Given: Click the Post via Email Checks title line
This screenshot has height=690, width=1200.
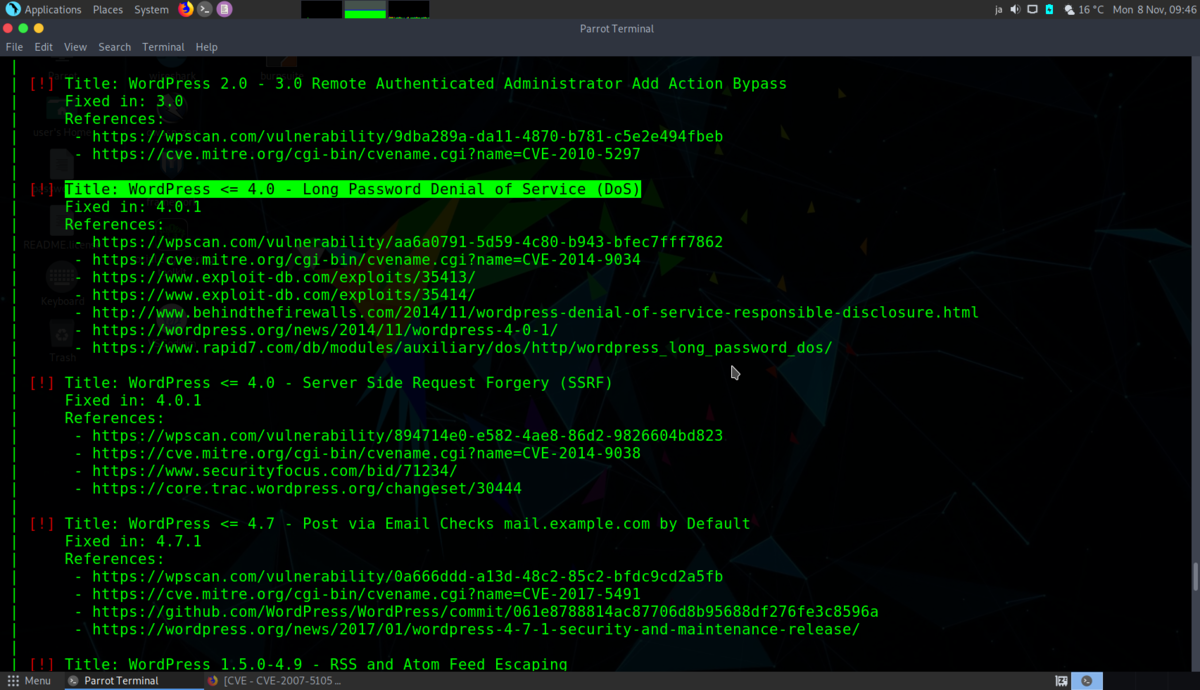Looking at the screenshot, I should point(407,524).
